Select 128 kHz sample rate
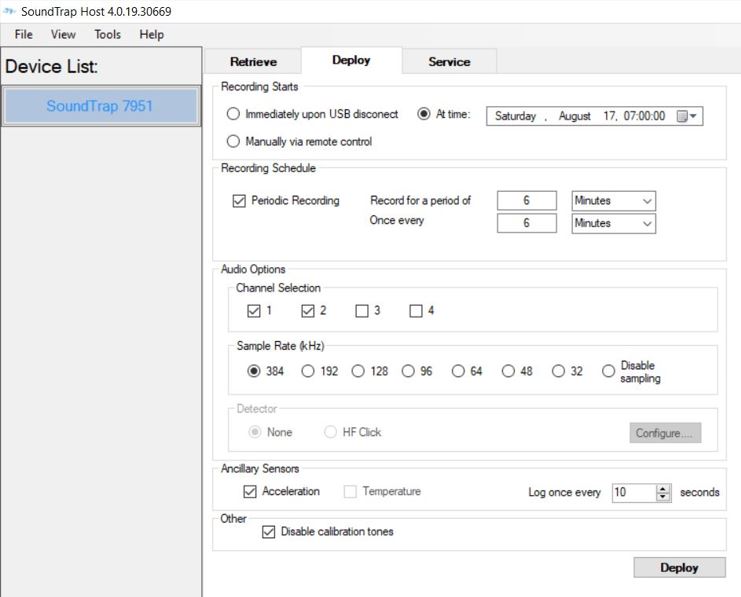This screenshot has height=597, width=741. tap(358, 371)
